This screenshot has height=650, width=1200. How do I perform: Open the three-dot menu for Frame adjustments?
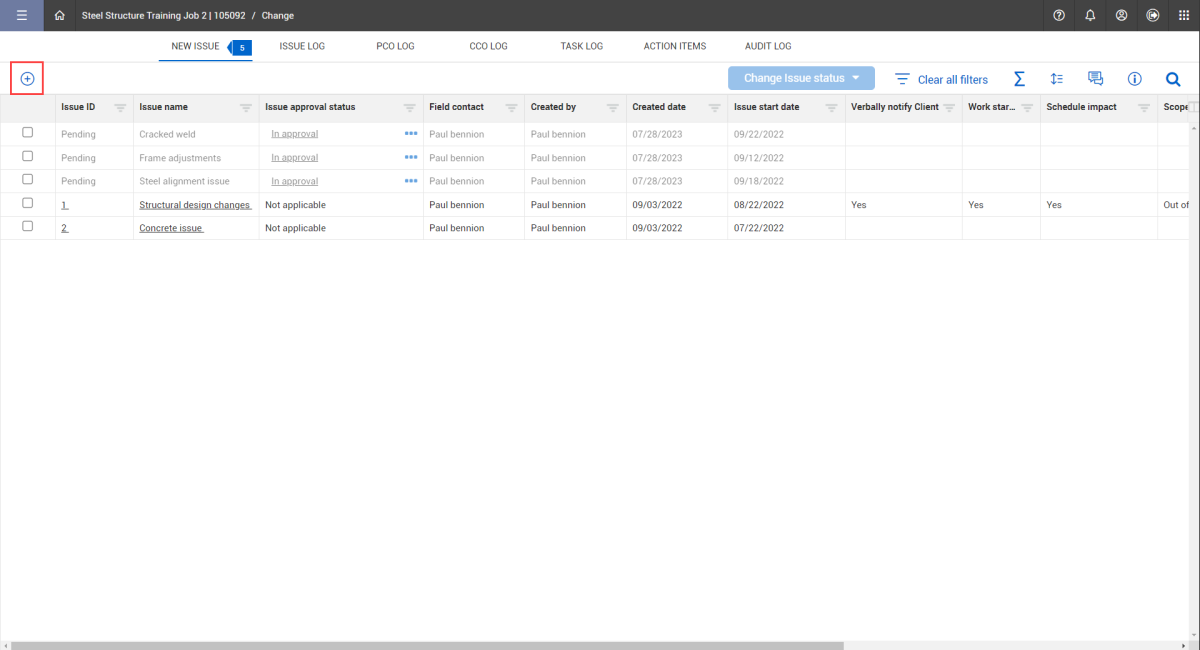click(411, 157)
